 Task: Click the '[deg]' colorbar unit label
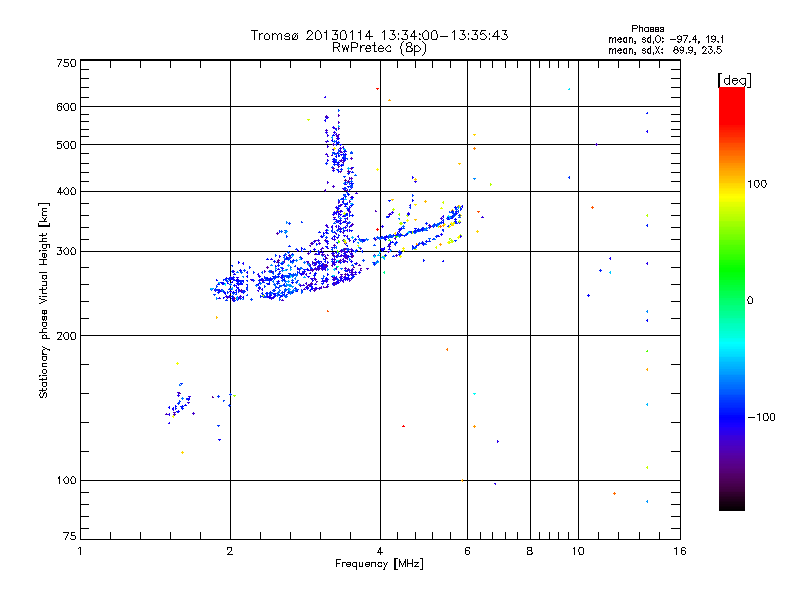pos(734,80)
